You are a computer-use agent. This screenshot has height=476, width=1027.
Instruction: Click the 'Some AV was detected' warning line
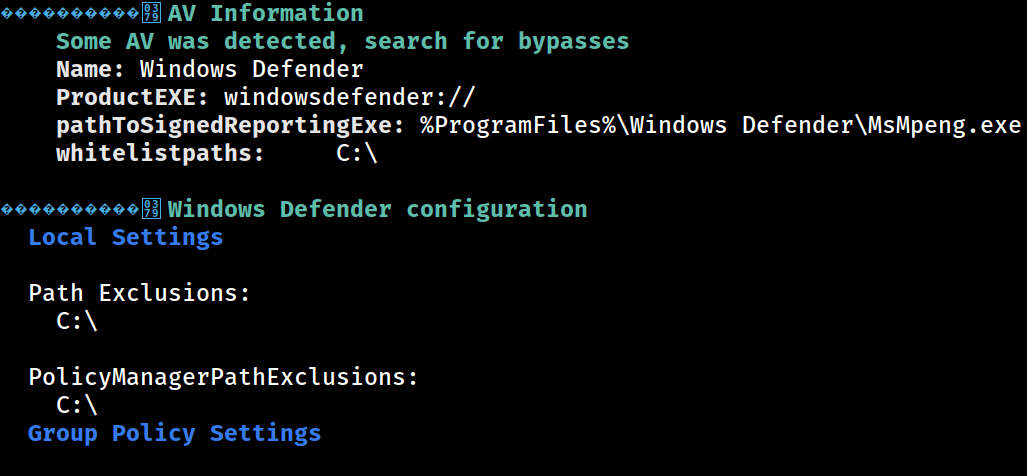(x=343, y=41)
